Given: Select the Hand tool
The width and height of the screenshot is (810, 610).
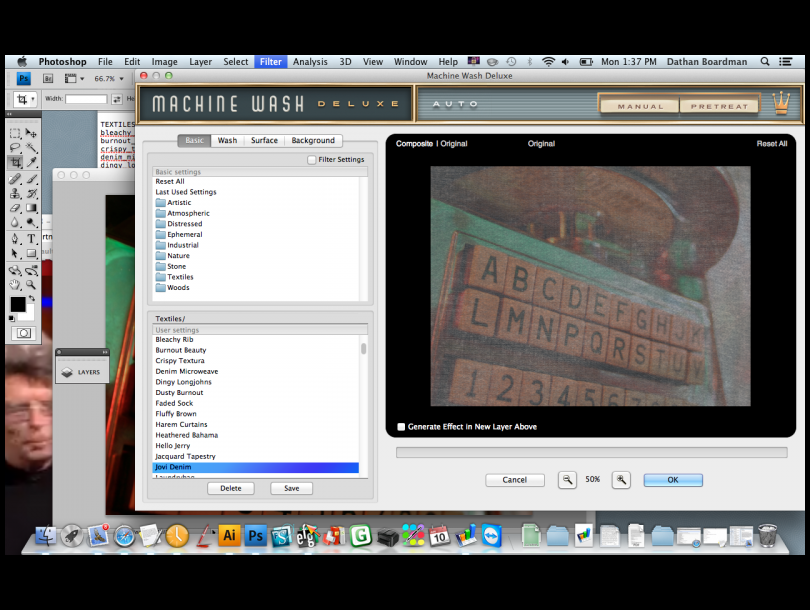Looking at the screenshot, I should pos(15,285).
